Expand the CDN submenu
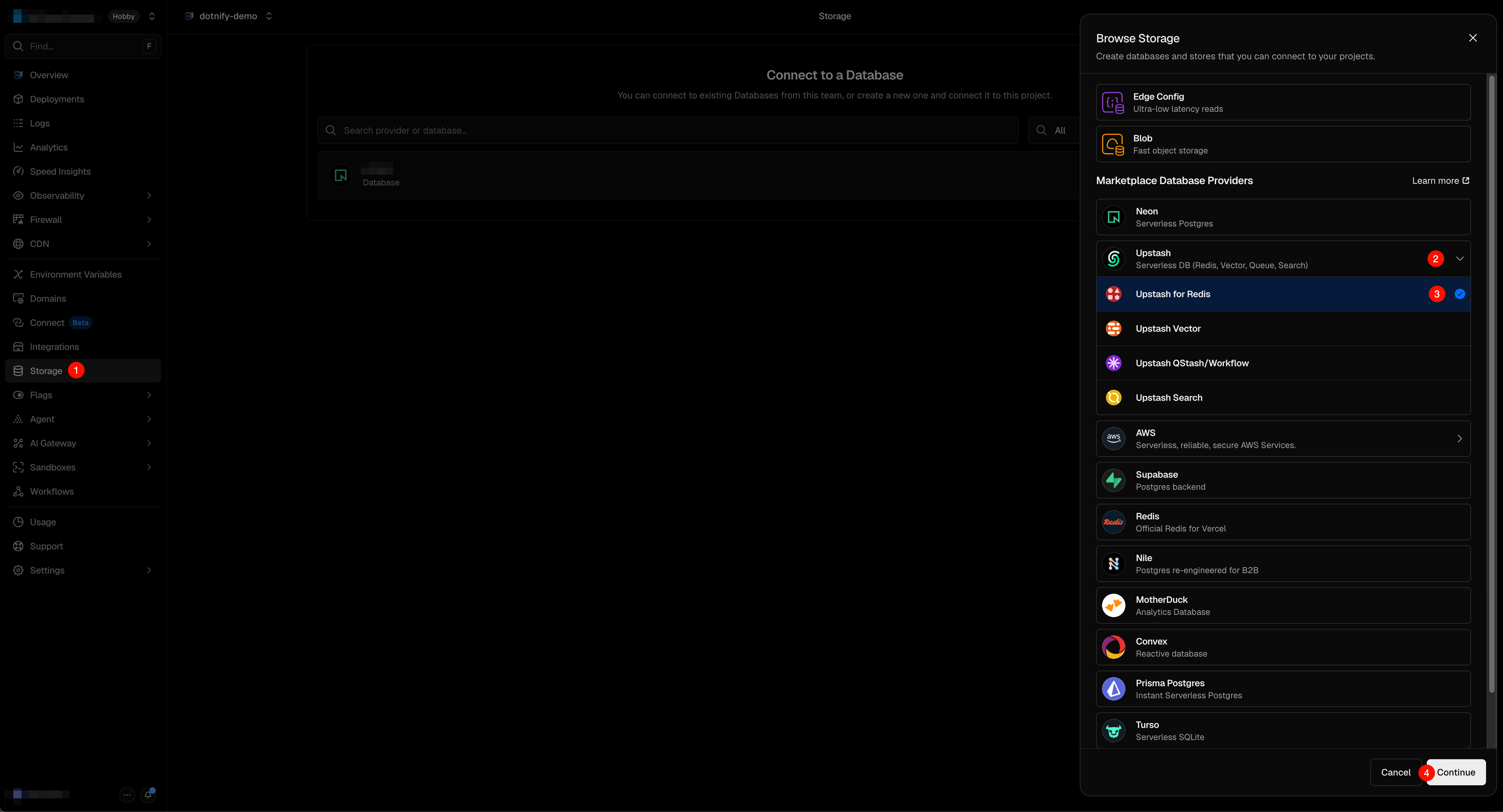 coord(149,244)
